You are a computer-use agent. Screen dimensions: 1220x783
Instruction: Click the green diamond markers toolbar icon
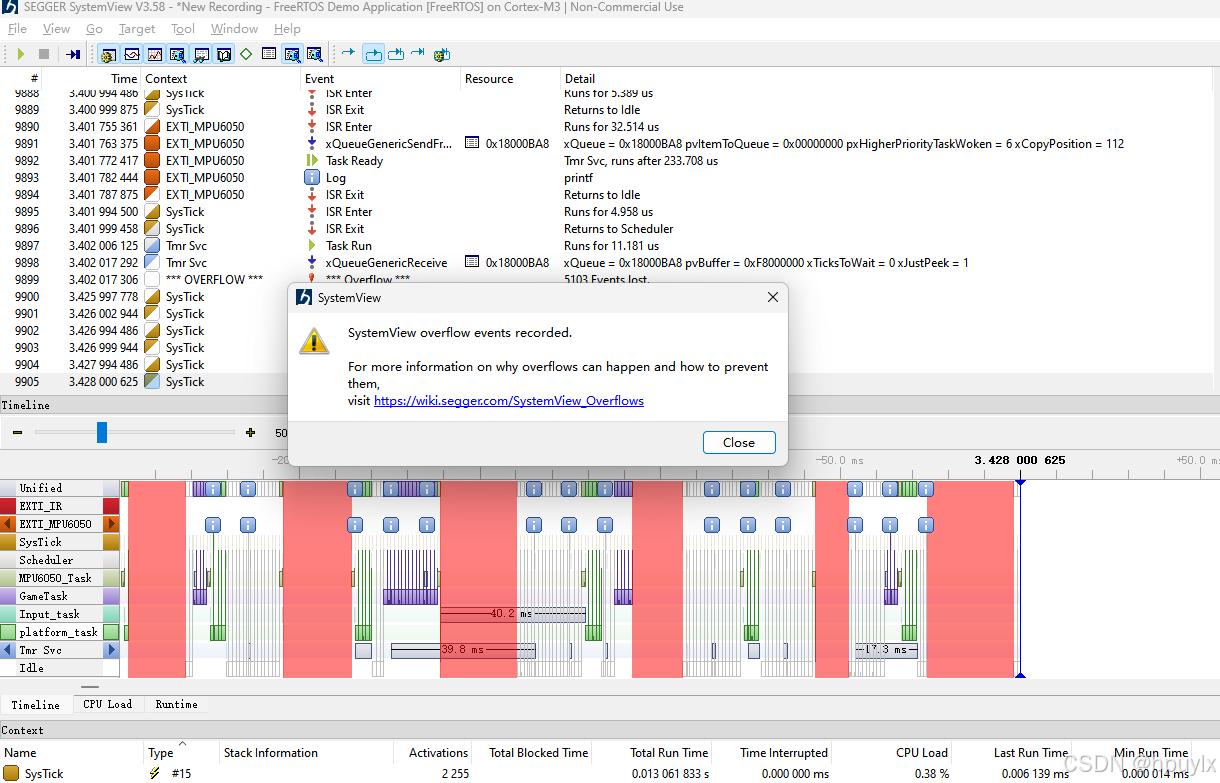click(x=246, y=54)
